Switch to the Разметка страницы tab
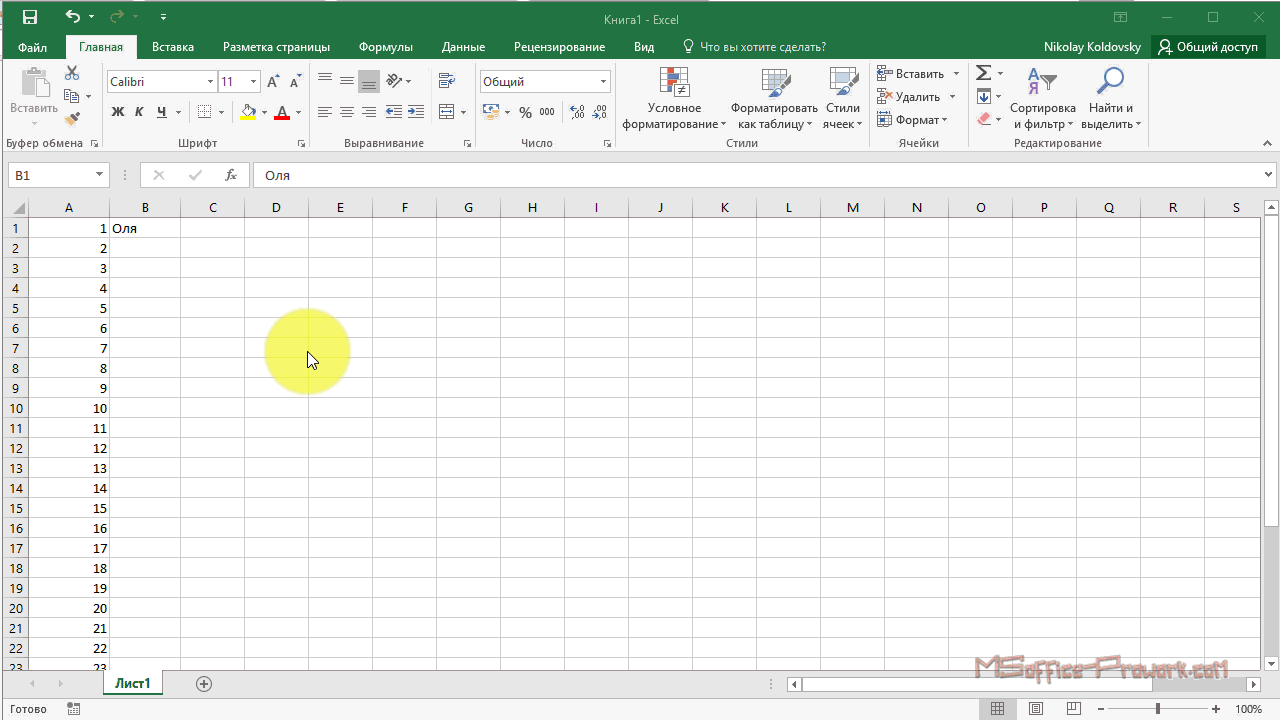 click(x=276, y=47)
